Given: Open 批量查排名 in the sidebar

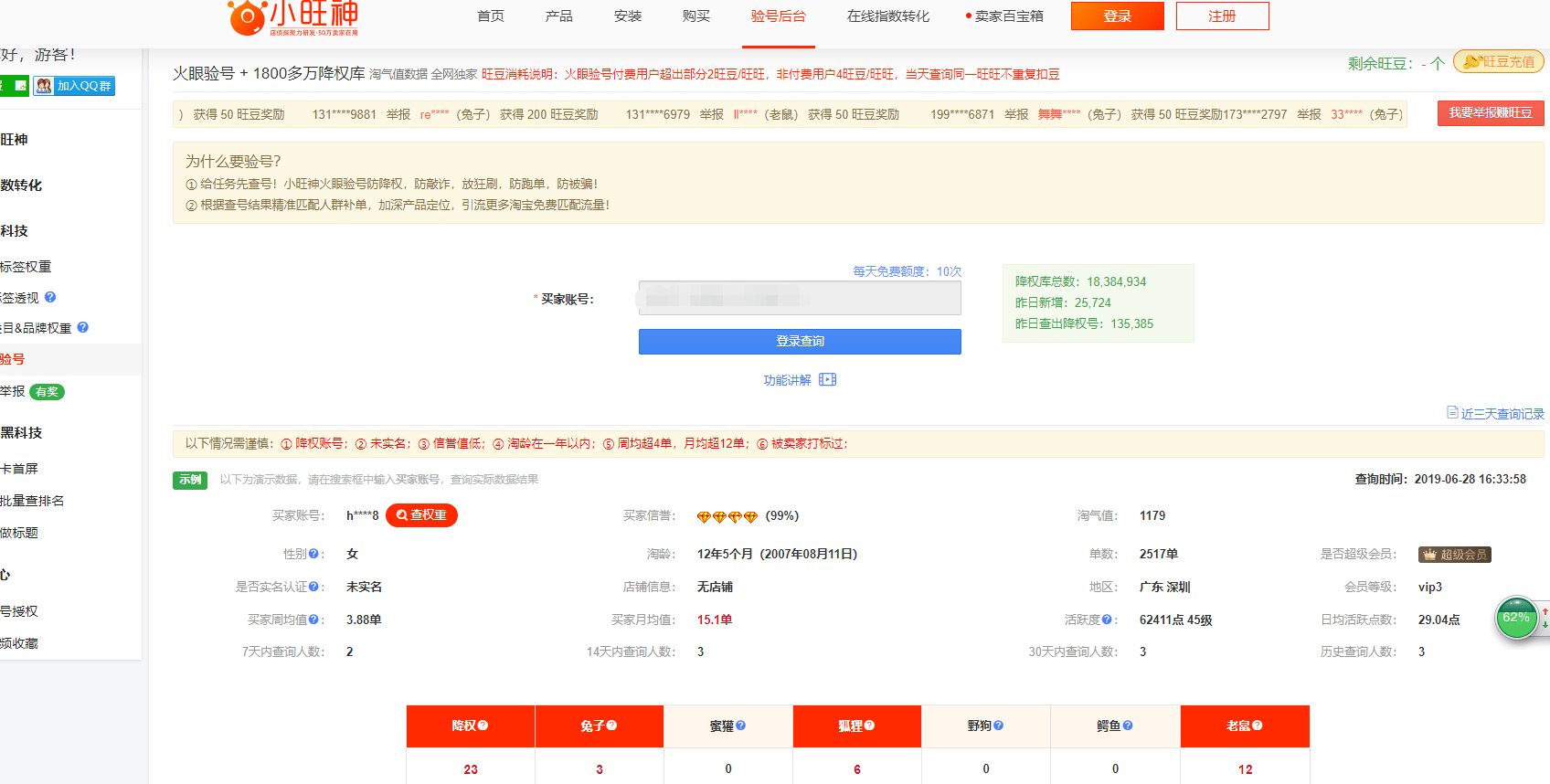Looking at the screenshot, I should [32, 501].
